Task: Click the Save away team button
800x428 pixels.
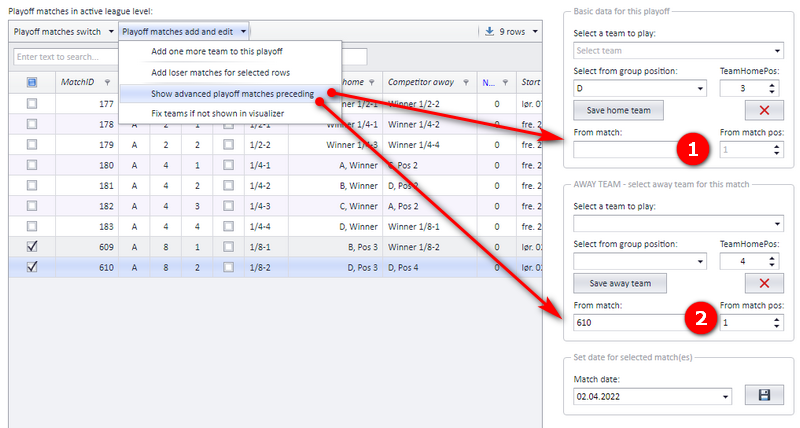Action: point(620,283)
